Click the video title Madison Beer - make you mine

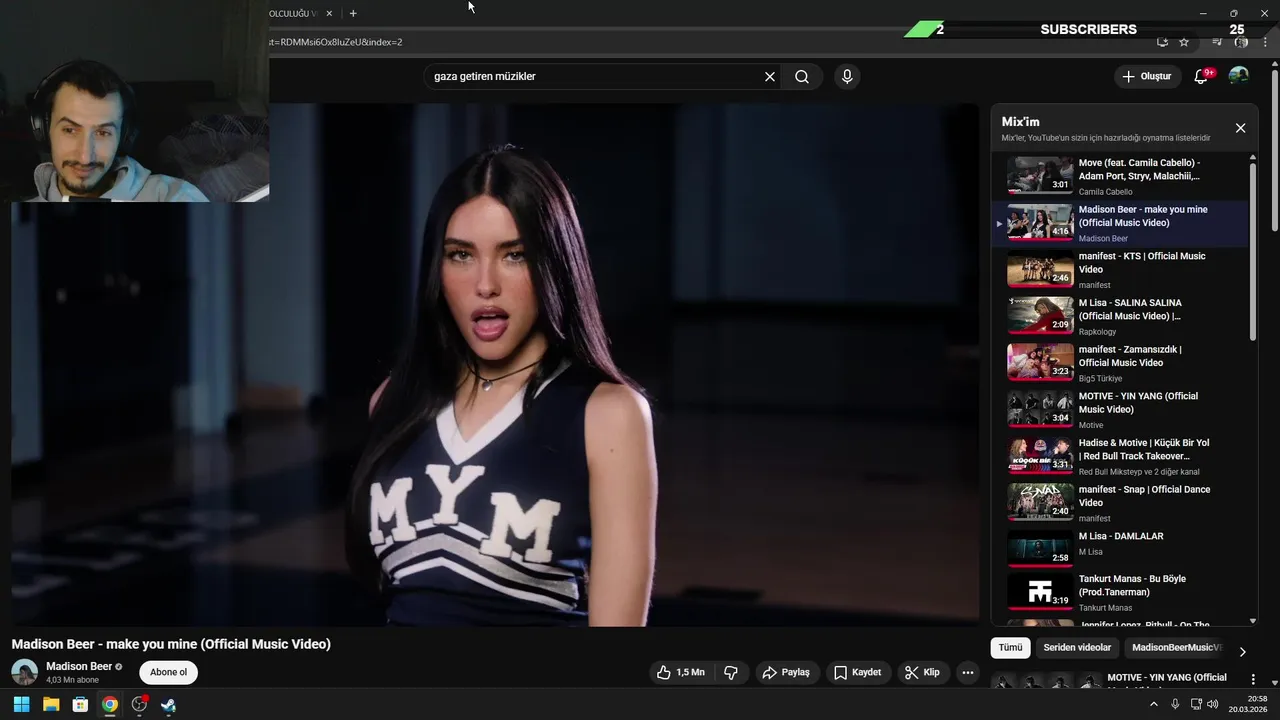click(x=171, y=644)
